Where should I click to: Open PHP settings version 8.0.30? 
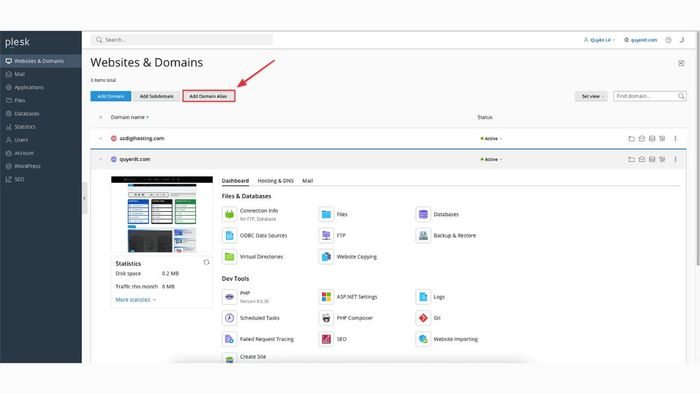click(x=246, y=297)
